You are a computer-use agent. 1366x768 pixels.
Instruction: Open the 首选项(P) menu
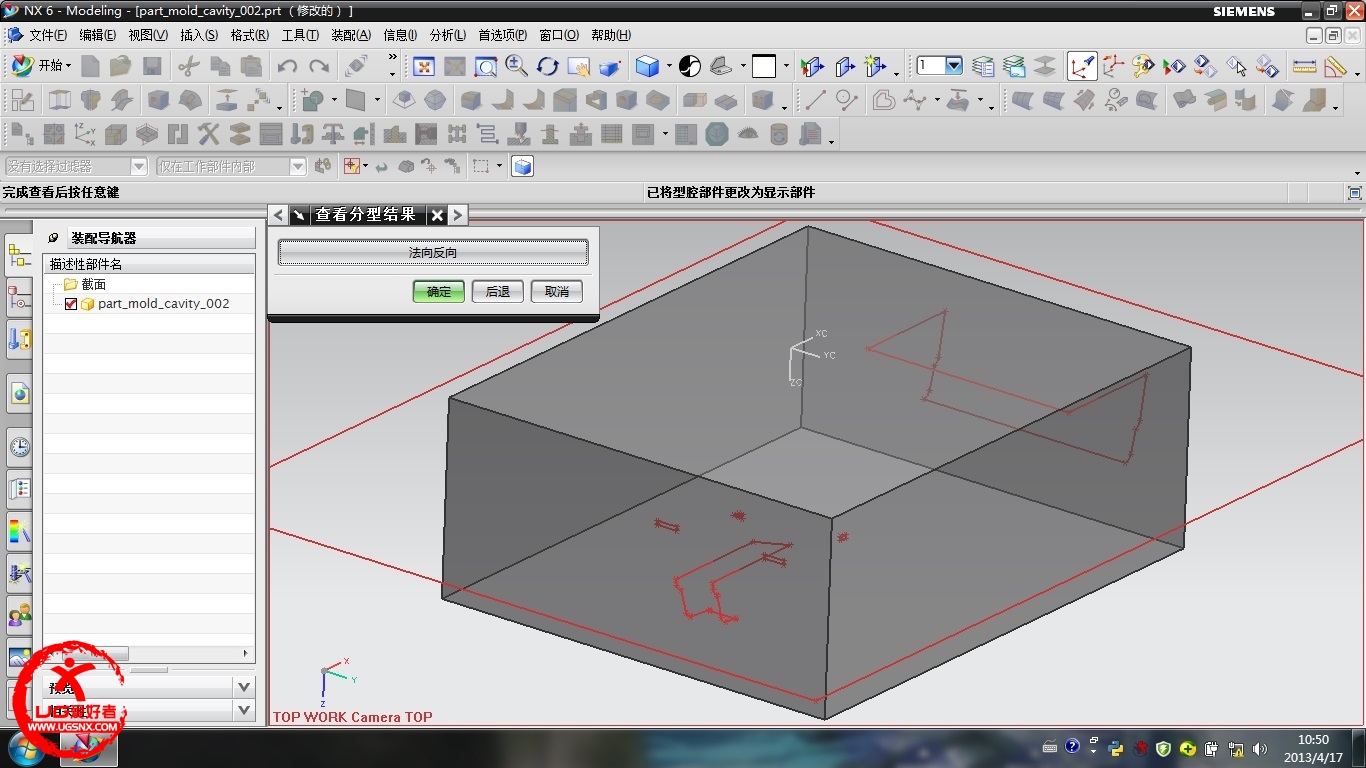click(x=502, y=35)
